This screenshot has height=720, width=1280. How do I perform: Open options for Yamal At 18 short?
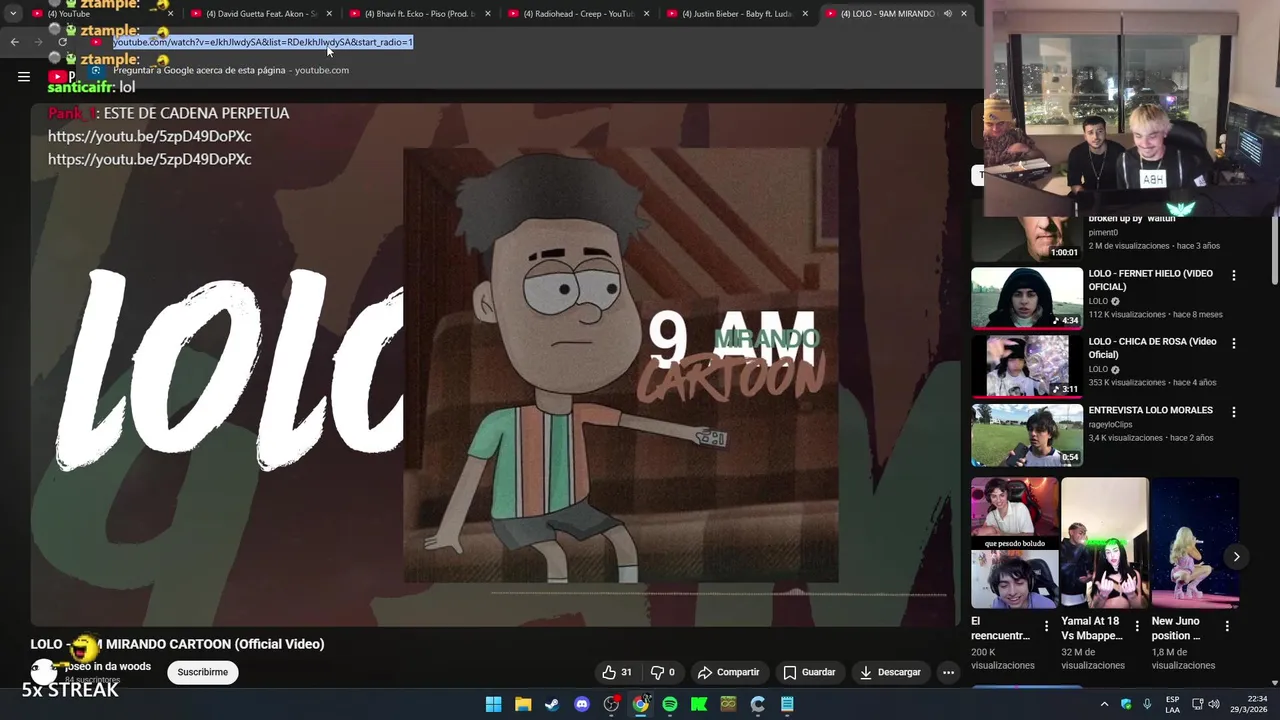[1136, 626]
